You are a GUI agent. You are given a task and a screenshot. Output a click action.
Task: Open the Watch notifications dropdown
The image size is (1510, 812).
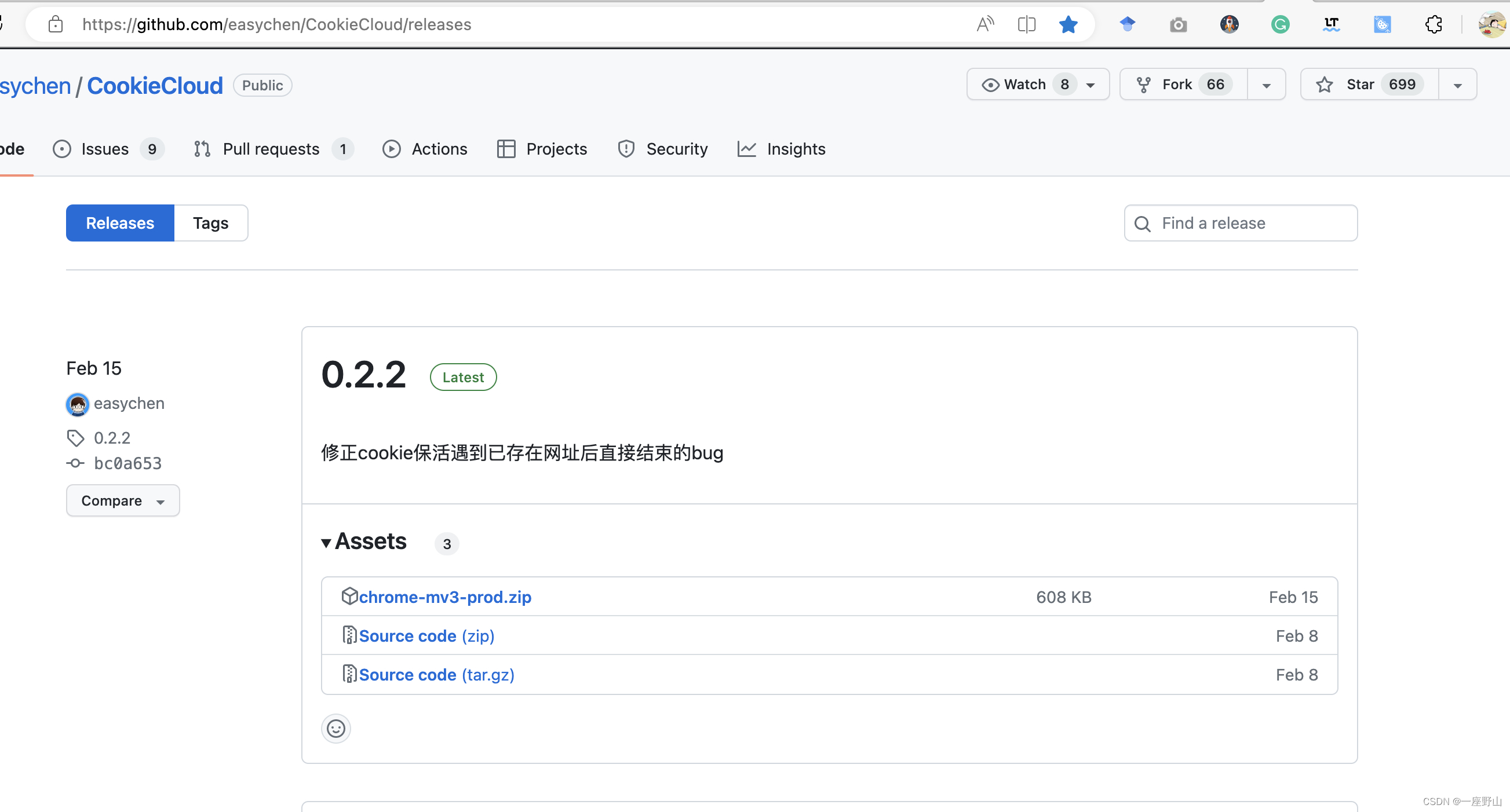(1038, 85)
